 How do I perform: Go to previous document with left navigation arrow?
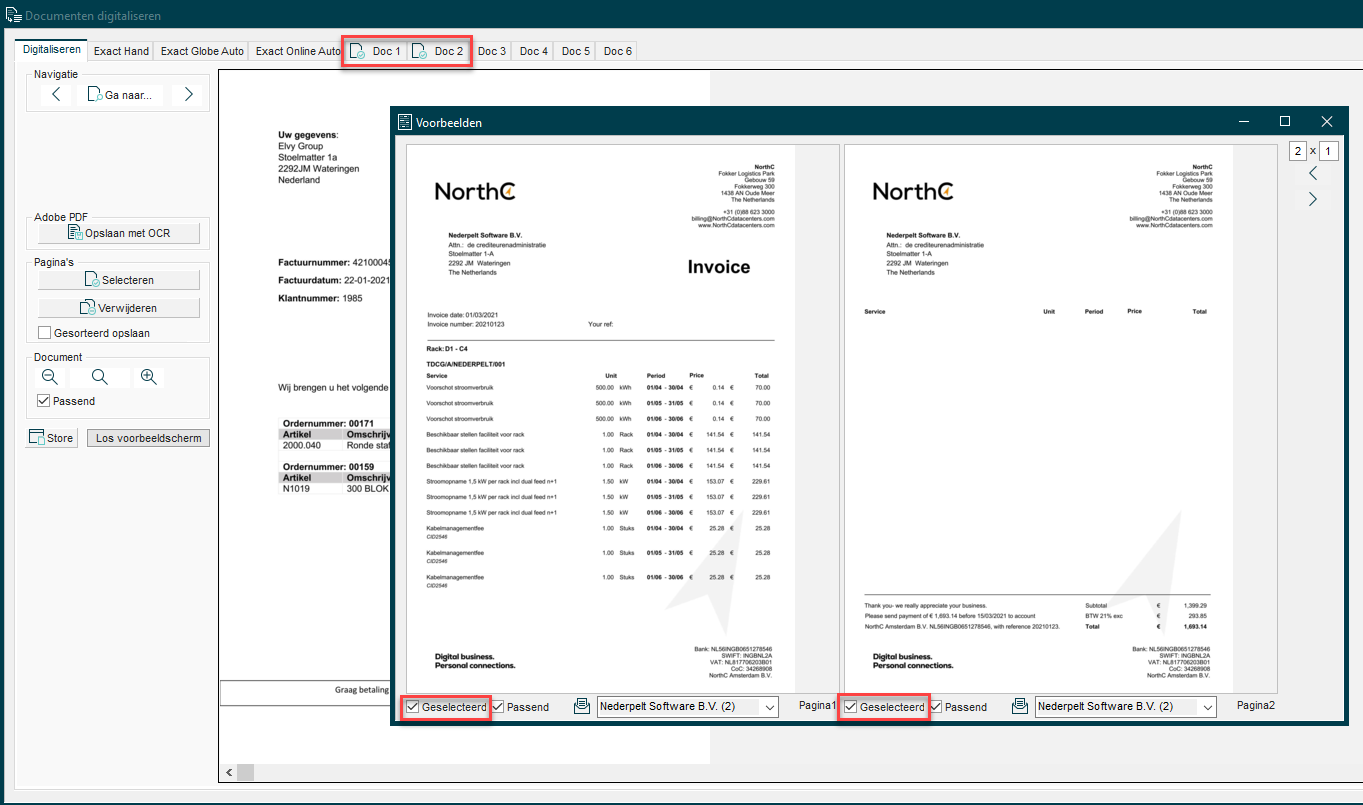[56, 95]
